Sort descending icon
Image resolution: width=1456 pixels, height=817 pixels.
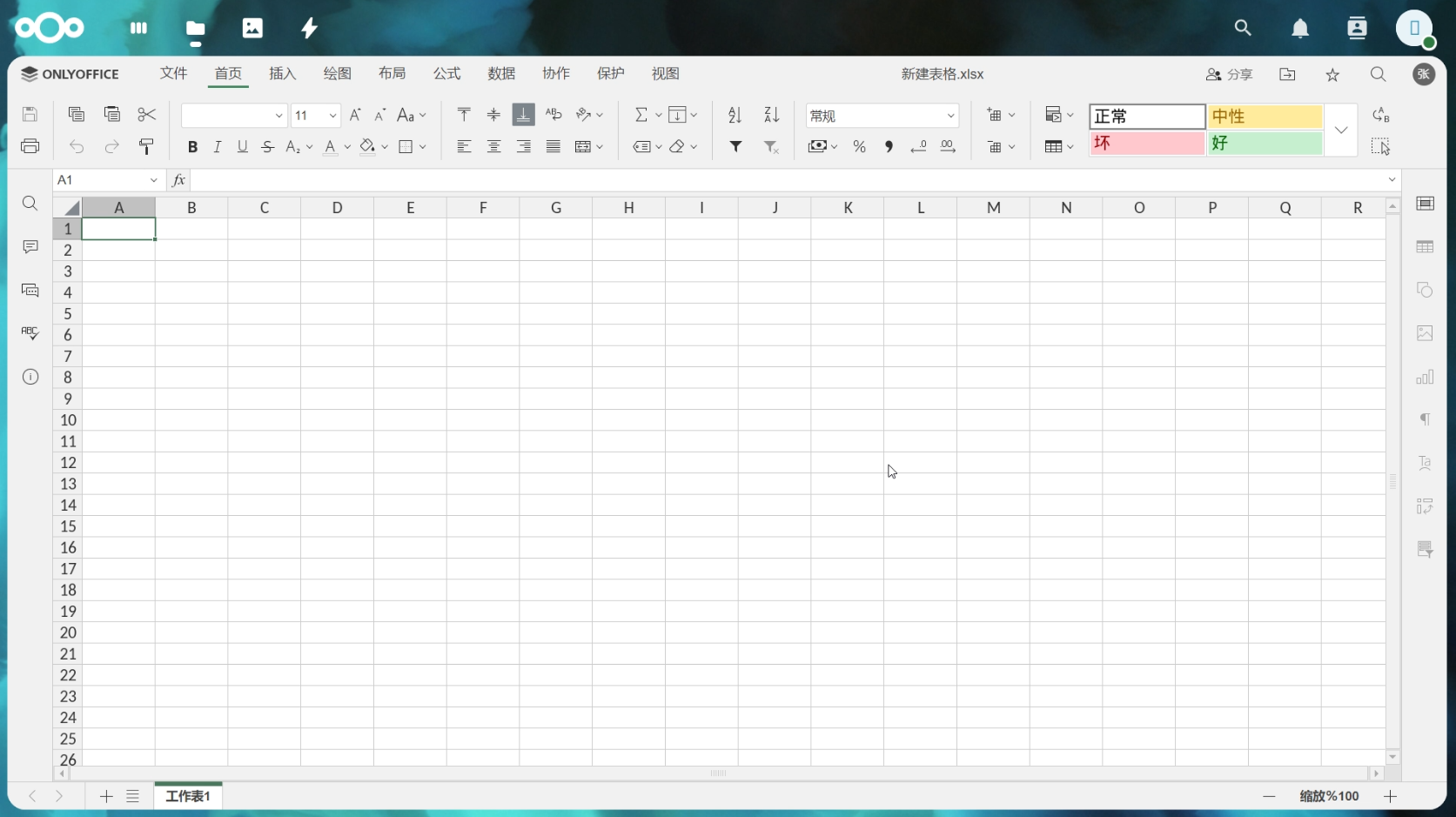[772, 115]
